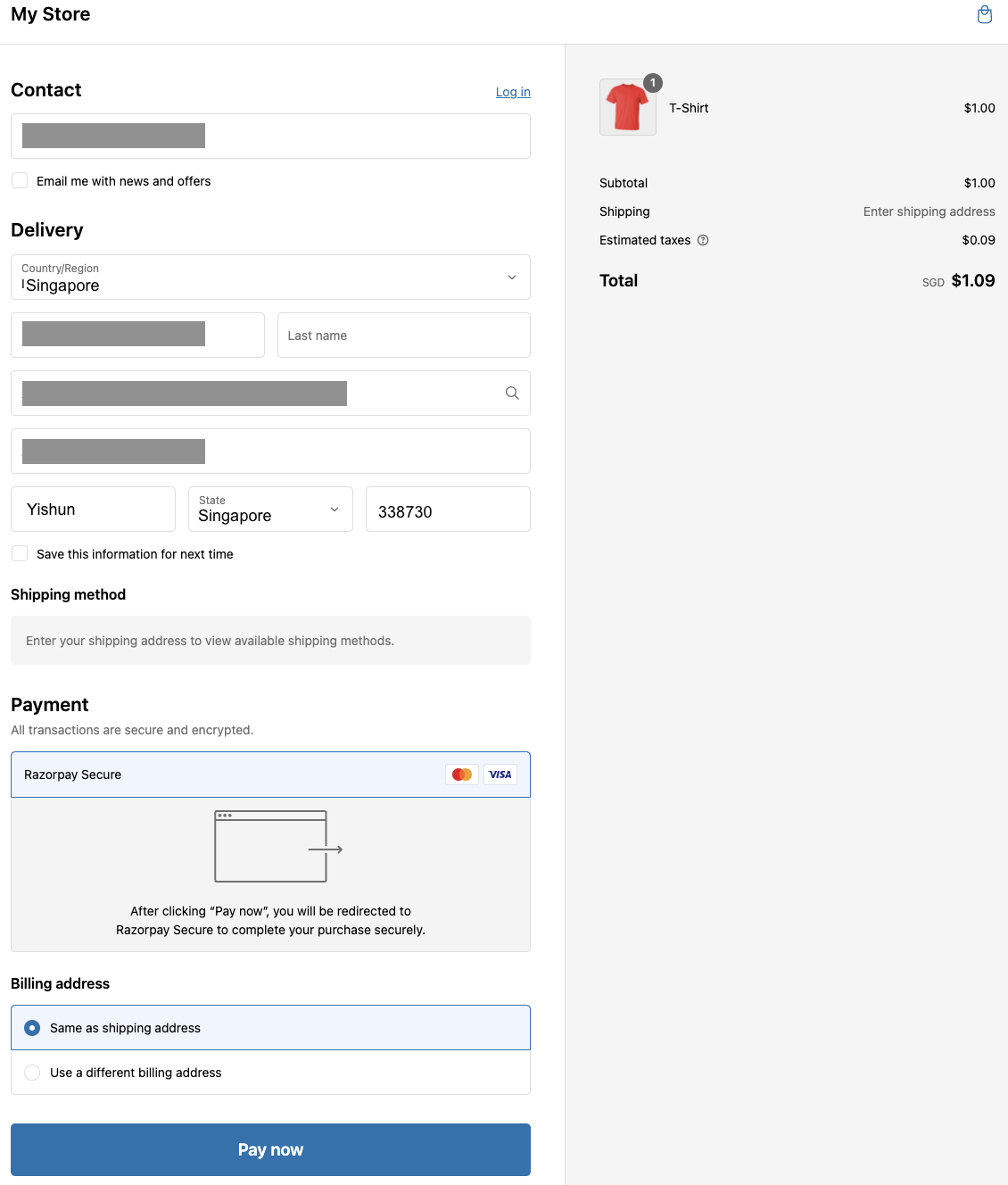Viewport: 1008px width, 1185px height.
Task: Open the T-Shirt product thumbnail
Action: pos(628,107)
